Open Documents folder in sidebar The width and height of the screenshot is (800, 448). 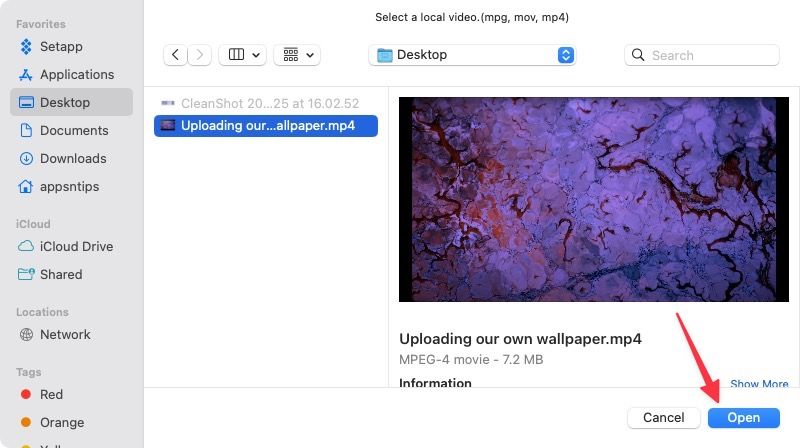point(71,130)
